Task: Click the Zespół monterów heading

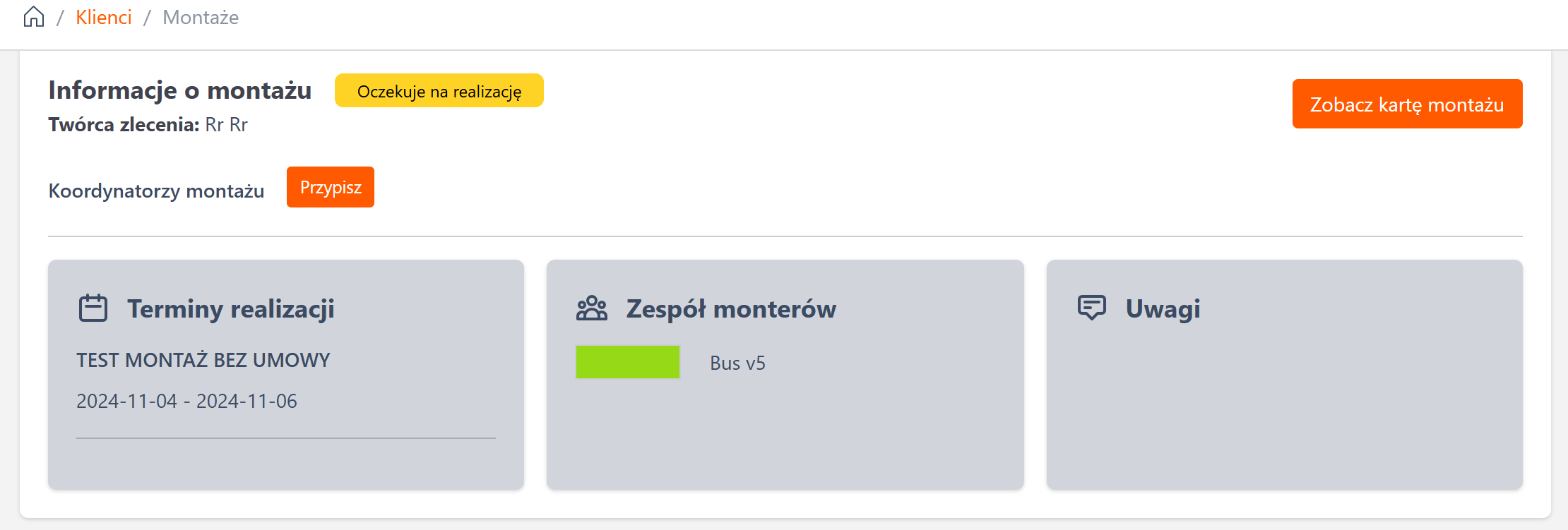Action: point(731,308)
